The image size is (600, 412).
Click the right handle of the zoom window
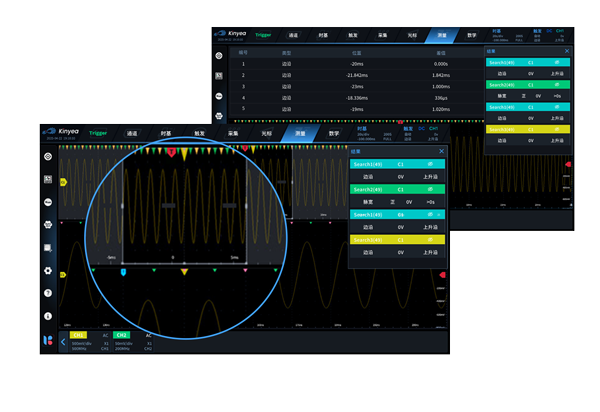[246, 206]
